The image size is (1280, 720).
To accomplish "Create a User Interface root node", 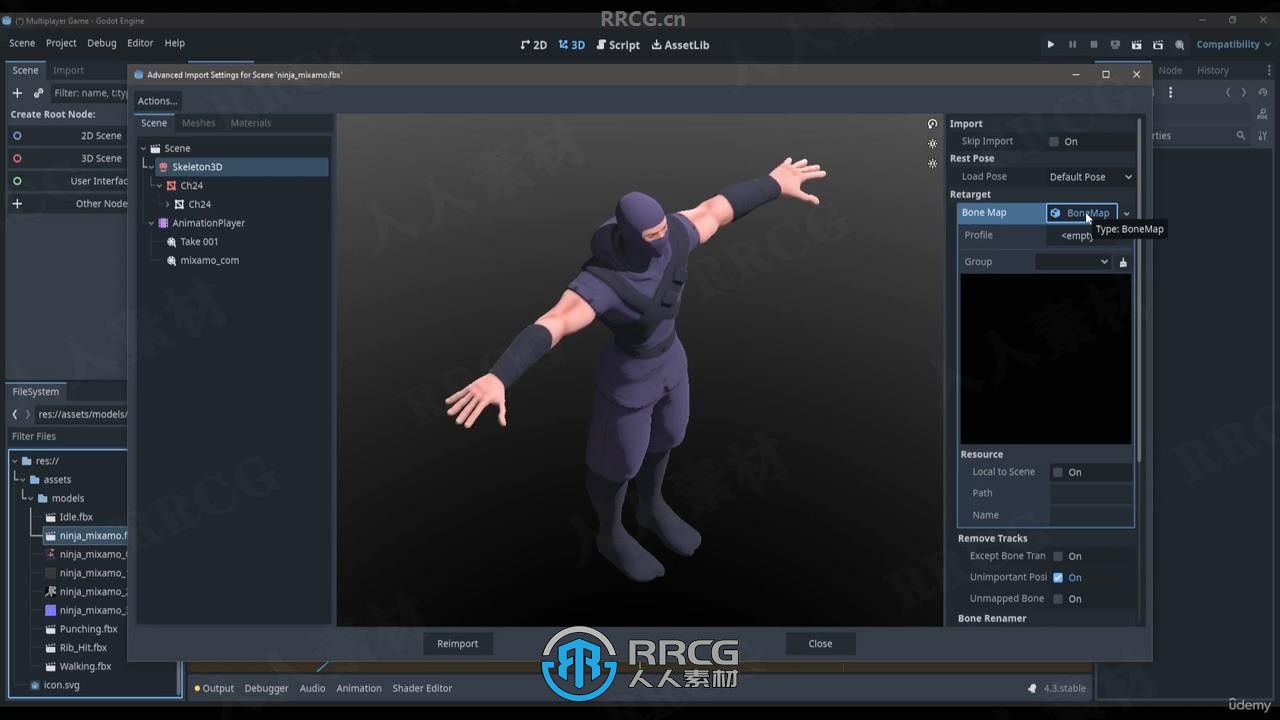I will coord(66,181).
